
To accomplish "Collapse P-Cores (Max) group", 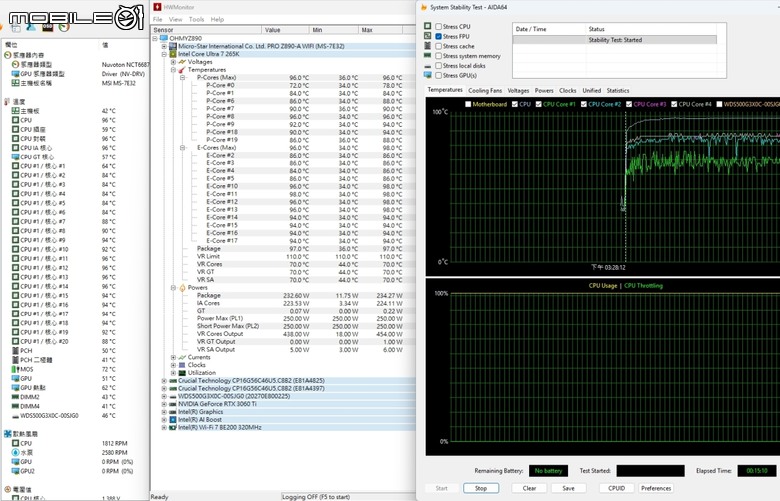I will 183,78.
